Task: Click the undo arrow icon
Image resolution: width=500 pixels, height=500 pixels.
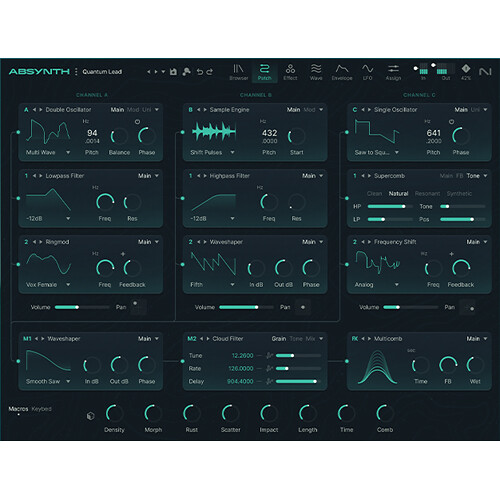Action: (x=200, y=72)
